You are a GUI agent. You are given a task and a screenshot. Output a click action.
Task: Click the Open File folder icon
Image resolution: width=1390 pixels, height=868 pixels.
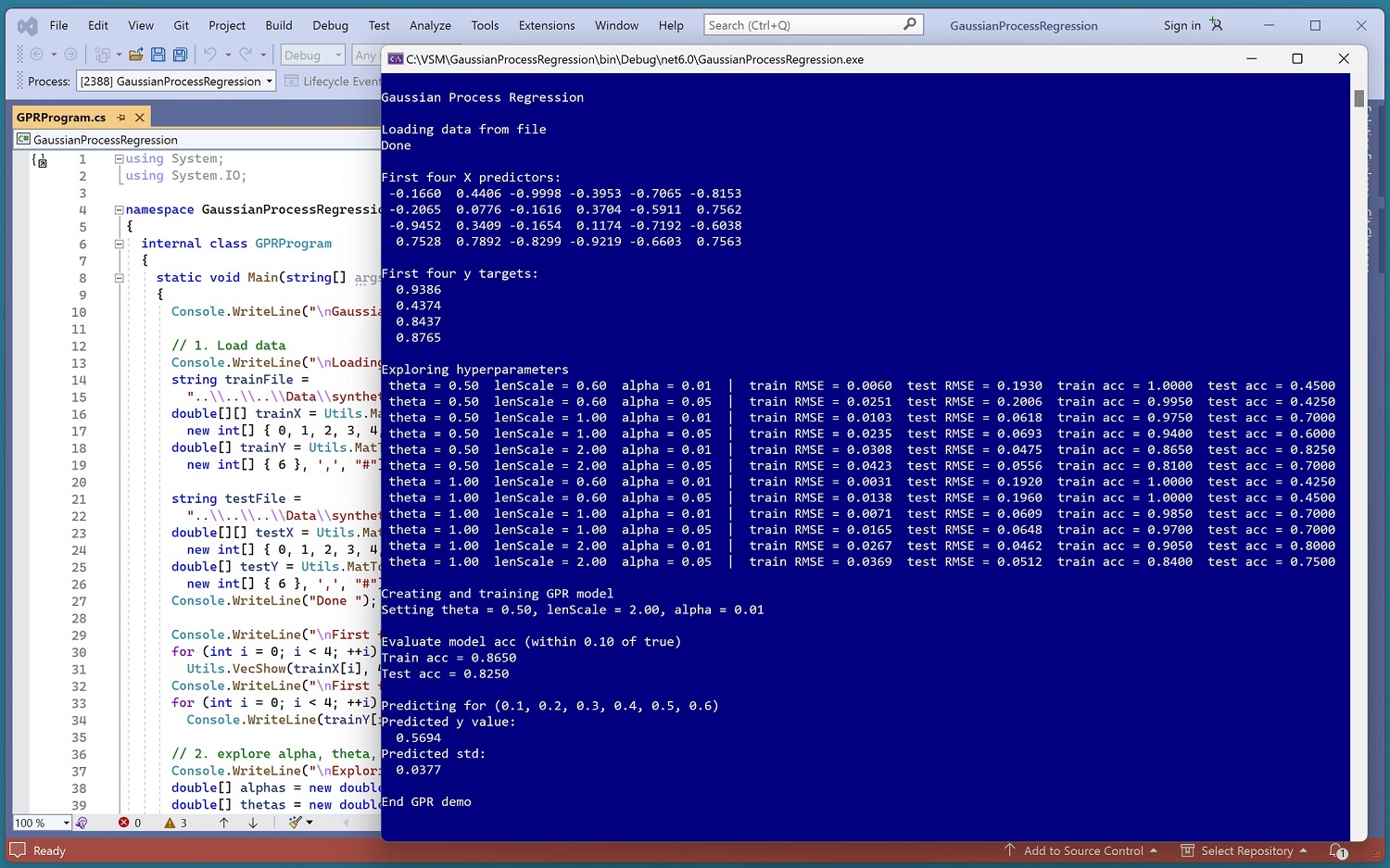[136, 55]
